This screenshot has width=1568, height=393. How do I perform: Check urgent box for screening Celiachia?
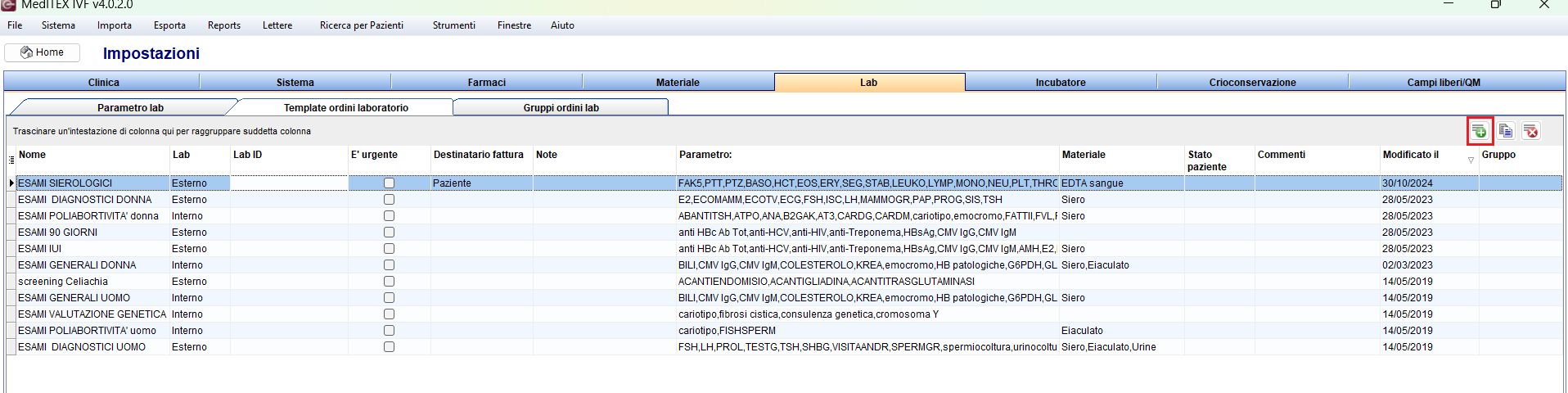tap(389, 282)
